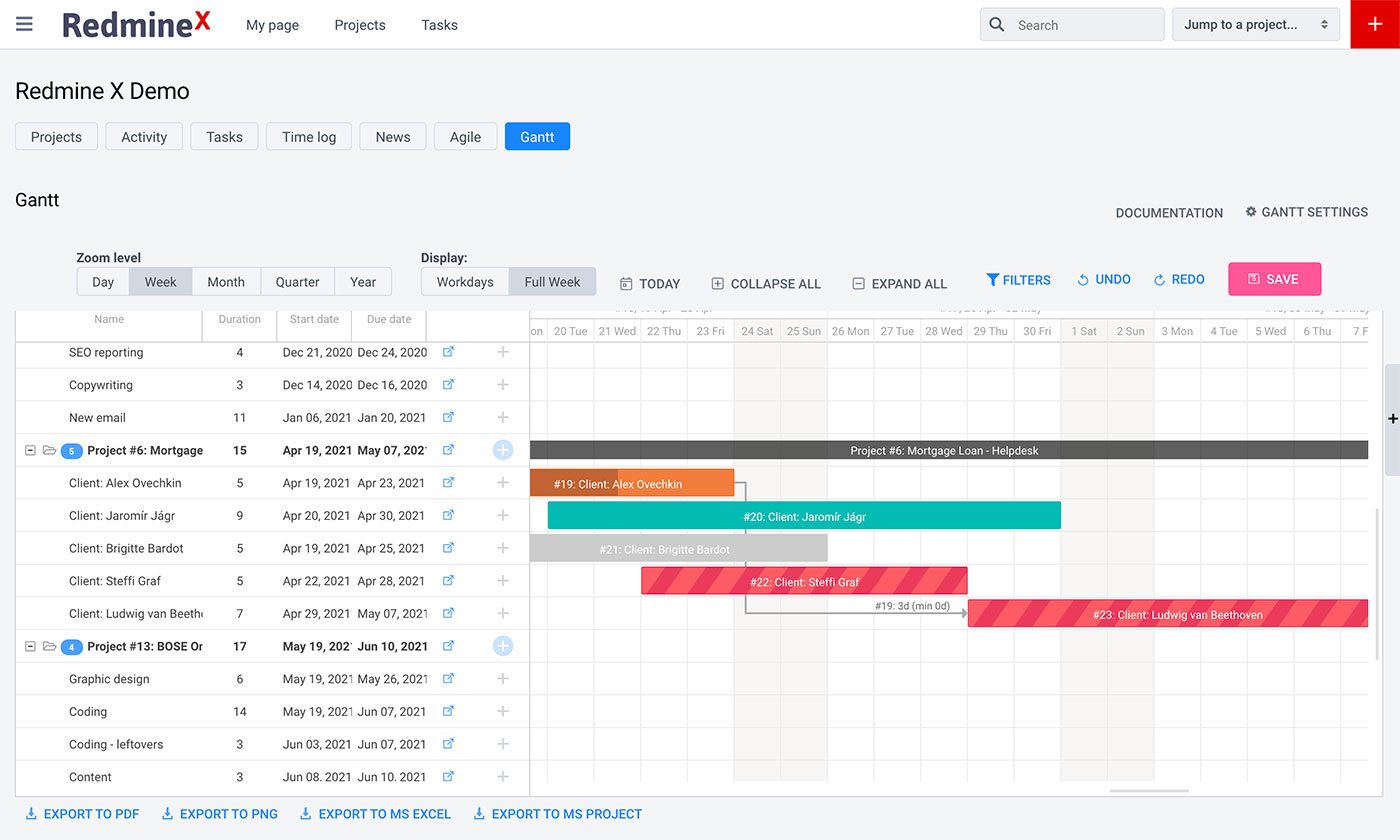The width and height of the screenshot is (1400, 840).
Task: Jump to Today in timeline
Action: coord(650,284)
